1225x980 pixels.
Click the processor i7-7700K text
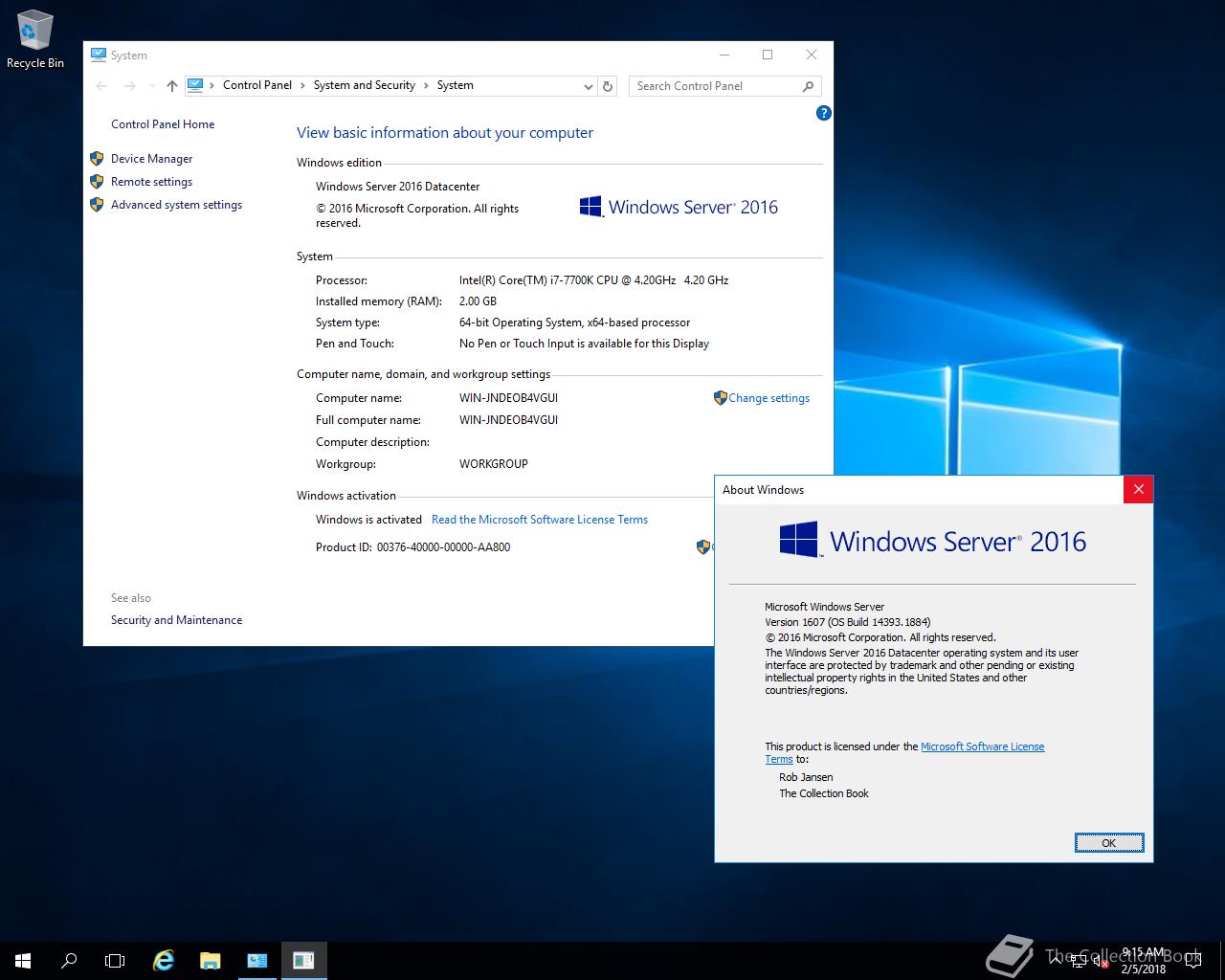(593, 280)
